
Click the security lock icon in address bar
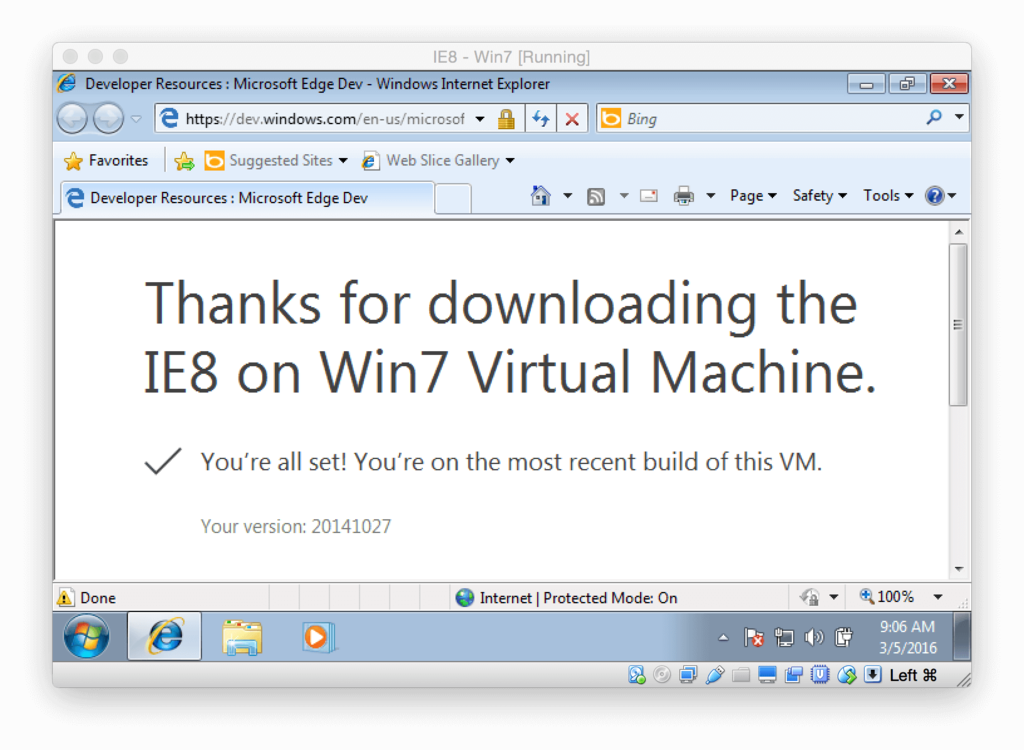click(x=506, y=119)
